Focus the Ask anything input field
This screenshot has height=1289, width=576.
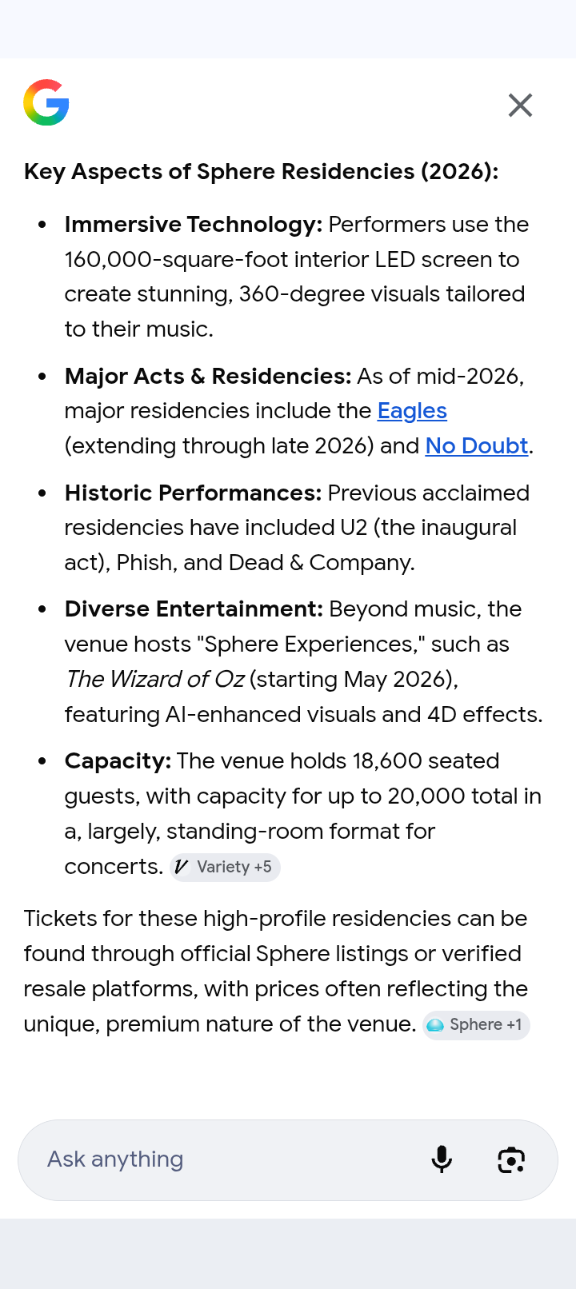click(x=228, y=1159)
